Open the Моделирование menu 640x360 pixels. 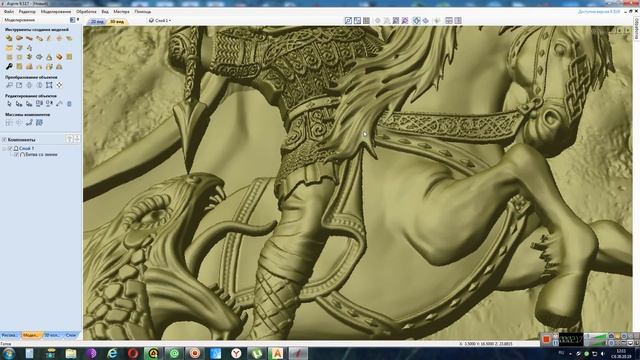pos(56,12)
